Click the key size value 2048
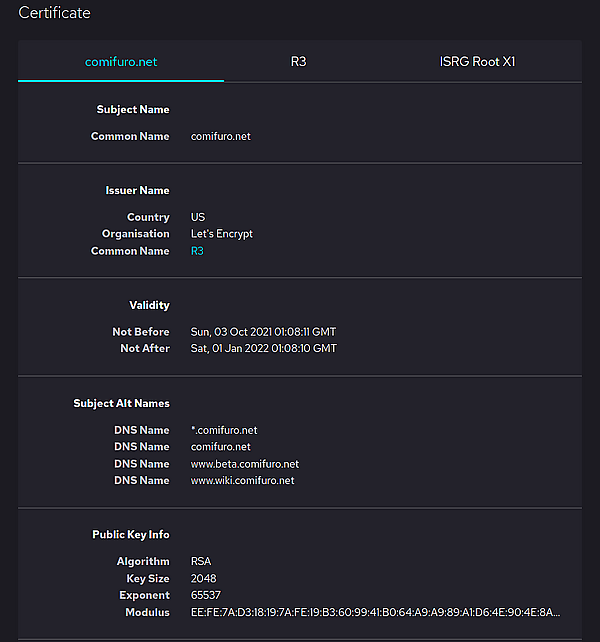600x642 pixels. (x=204, y=579)
